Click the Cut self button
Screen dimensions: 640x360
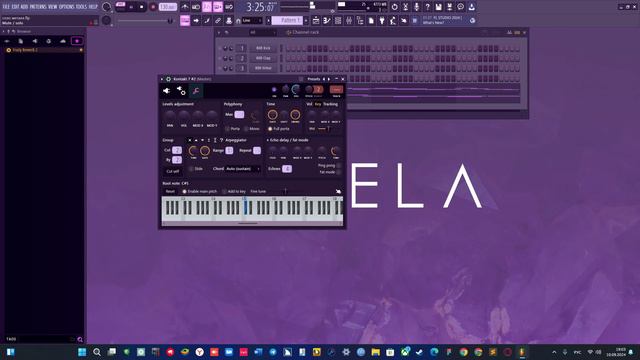[x=173, y=171]
